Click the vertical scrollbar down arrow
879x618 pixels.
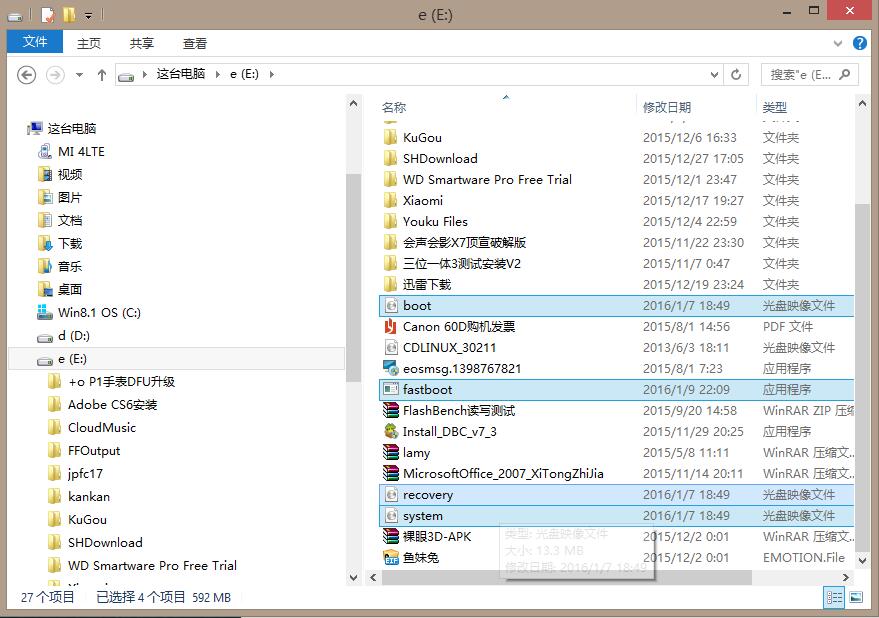[x=354, y=578]
